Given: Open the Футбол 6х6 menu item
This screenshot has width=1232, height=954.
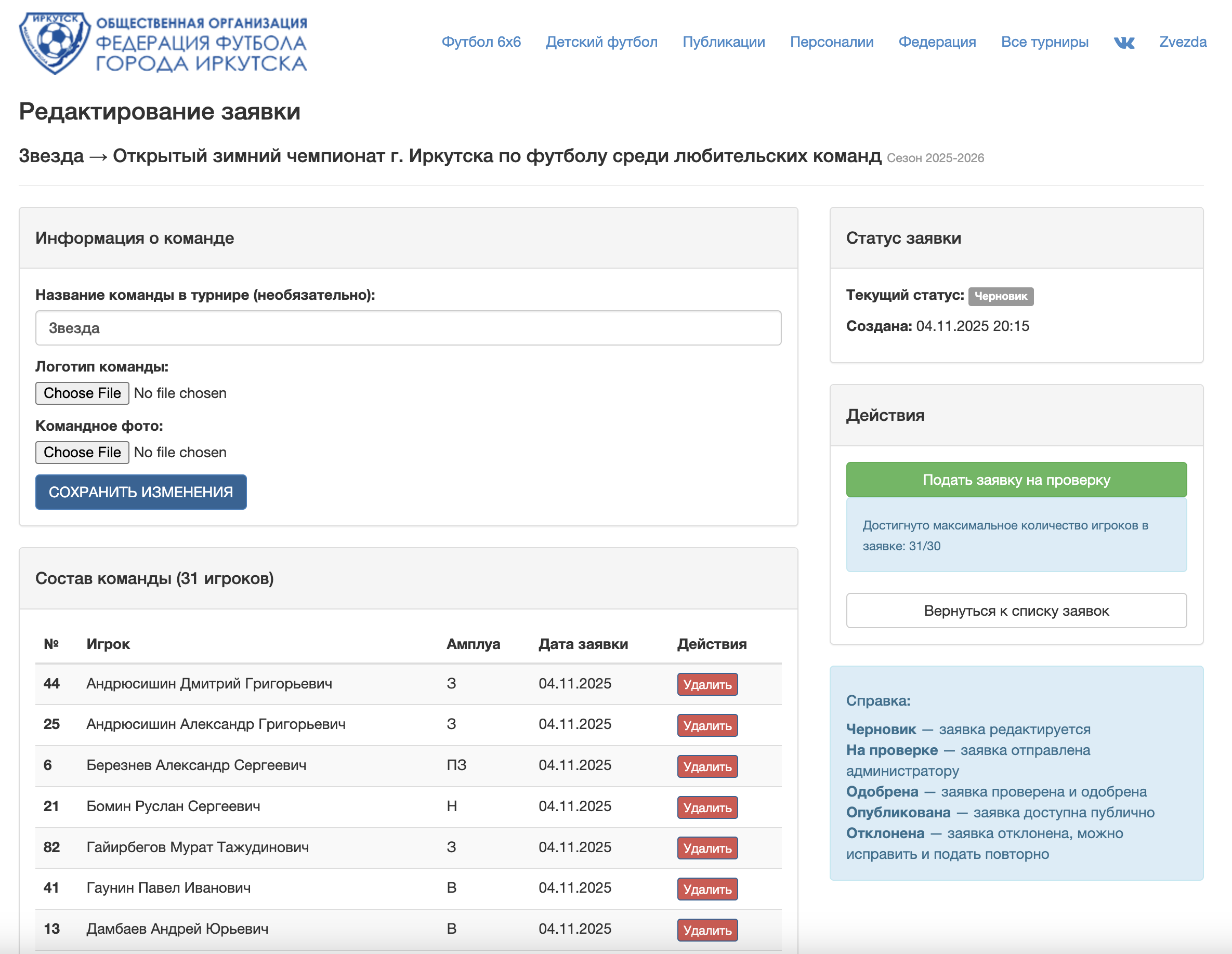Looking at the screenshot, I should pos(481,42).
